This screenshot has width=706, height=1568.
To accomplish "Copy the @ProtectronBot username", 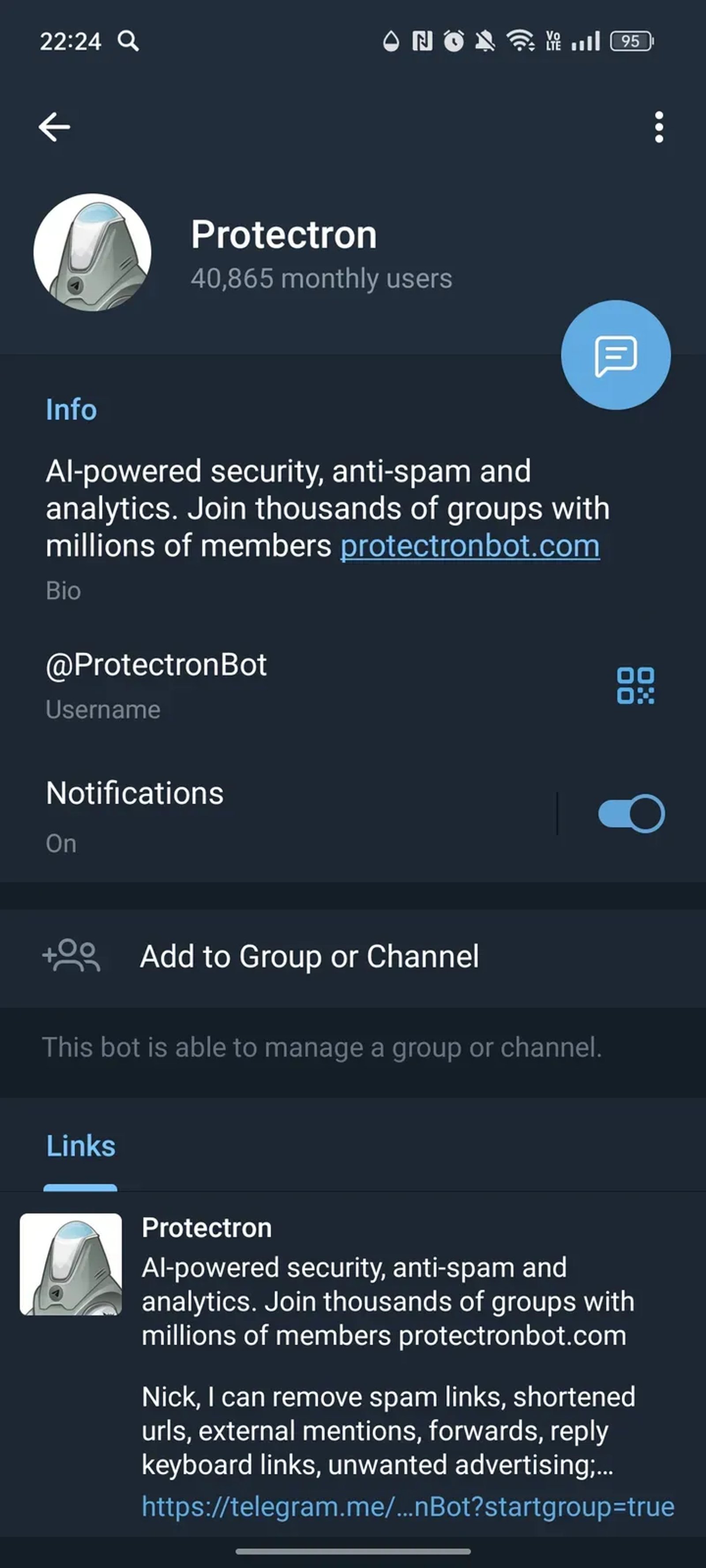I will tap(156, 664).
